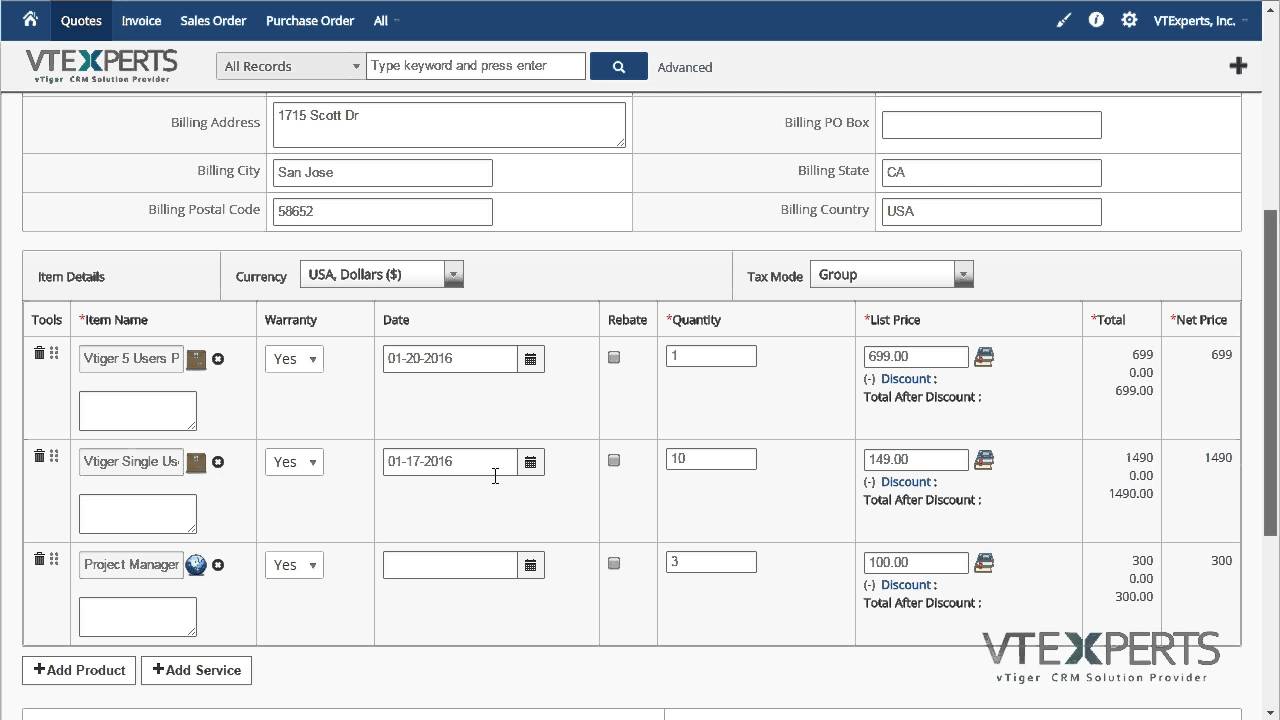Click the Billing City field San Jose
This screenshot has height=720, width=1280.
click(382, 172)
